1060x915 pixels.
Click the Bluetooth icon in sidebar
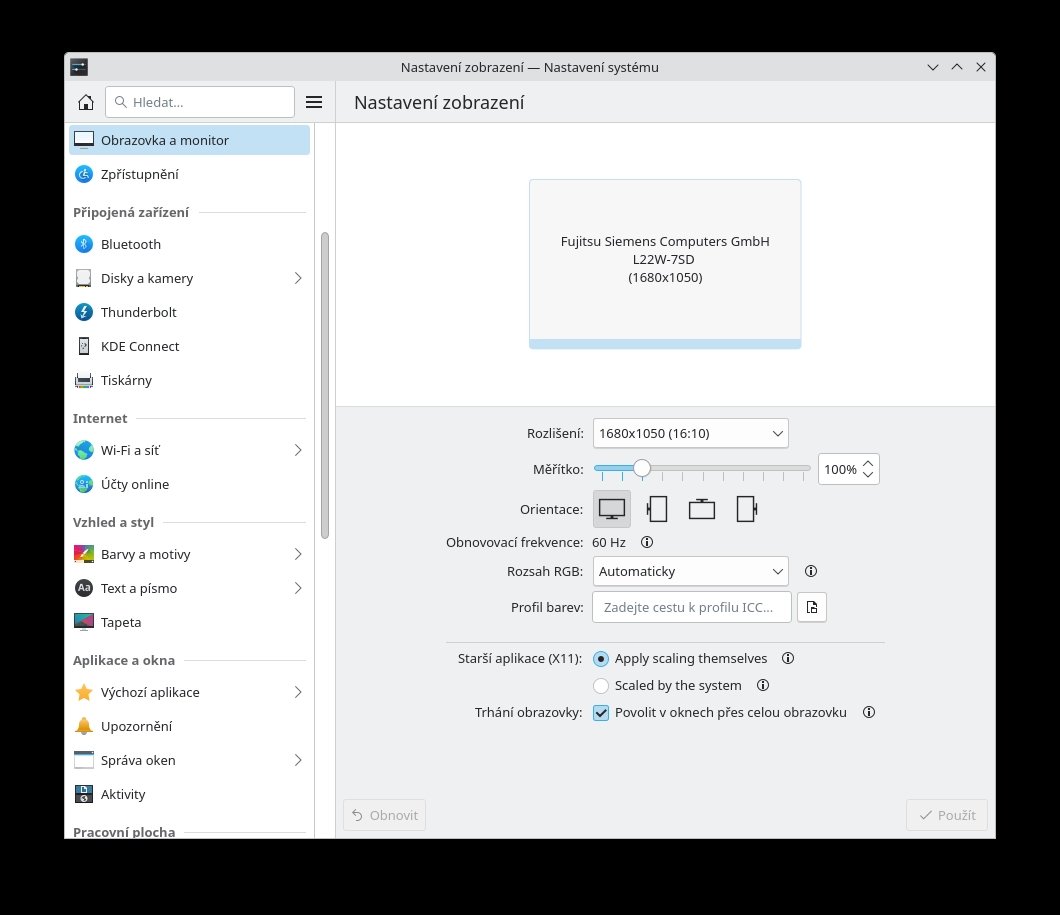84,244
